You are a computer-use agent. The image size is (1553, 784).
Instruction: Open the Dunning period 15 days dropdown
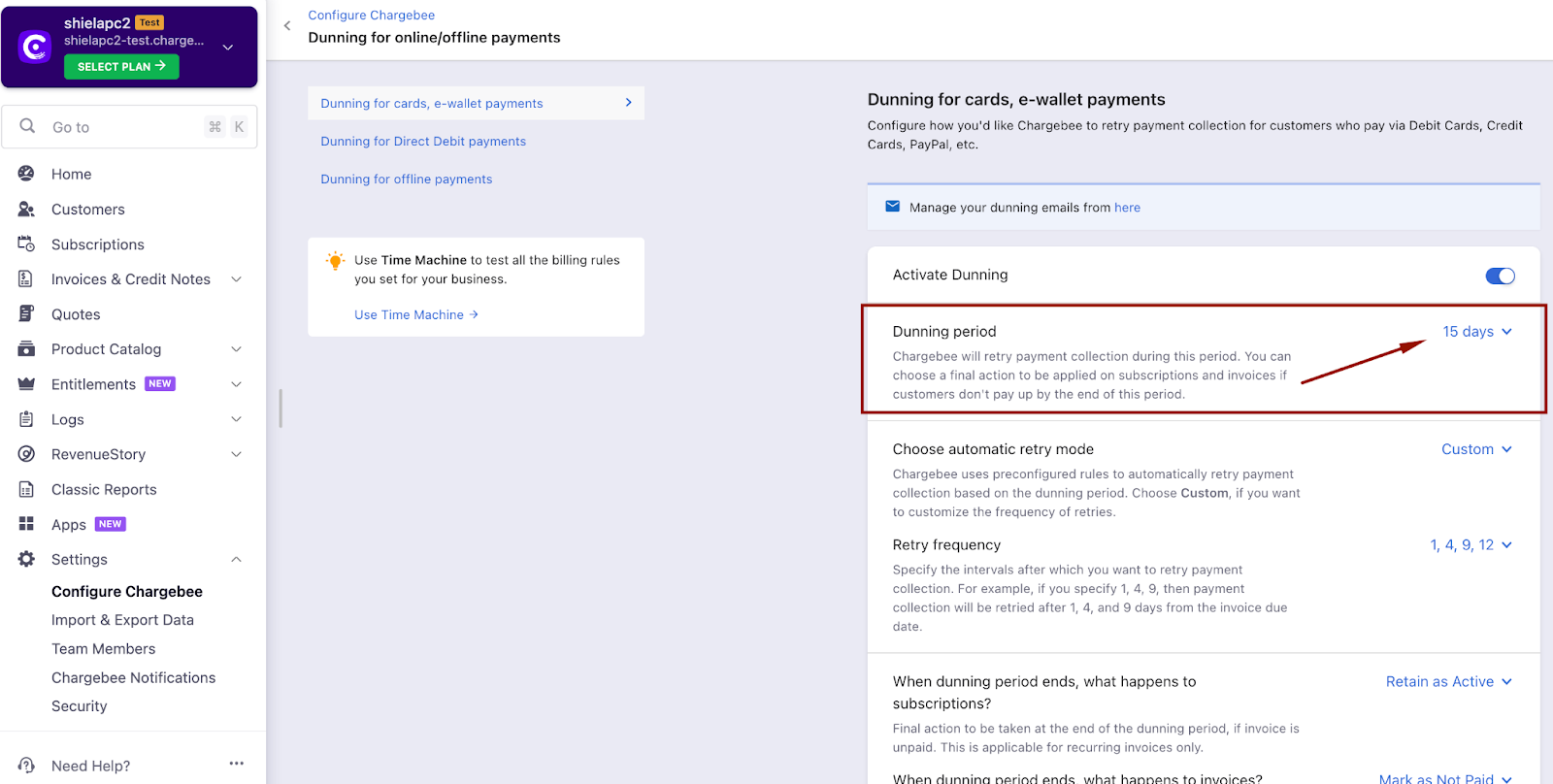click(x=1476, y=332)
